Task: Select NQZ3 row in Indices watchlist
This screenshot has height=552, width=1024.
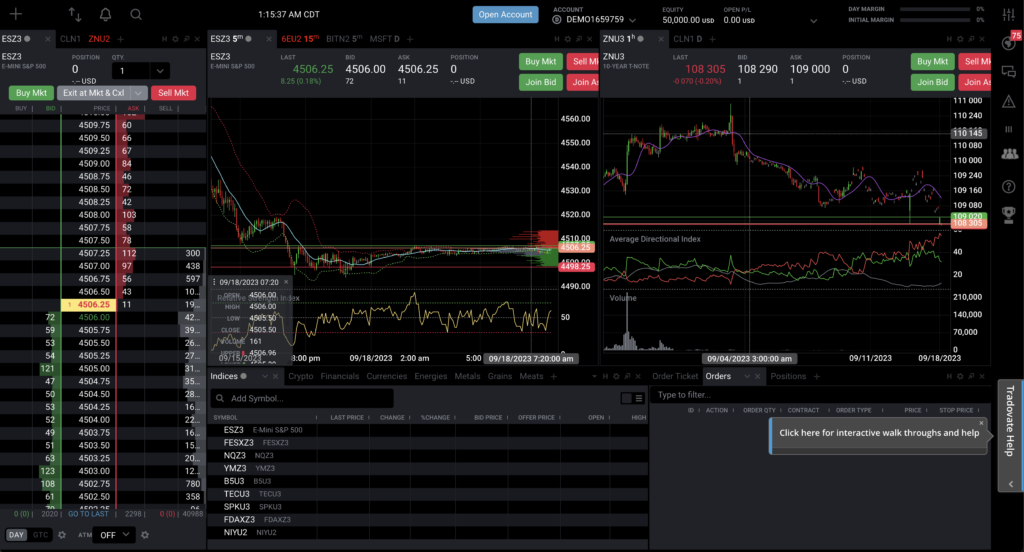Action: pos(428,455)
